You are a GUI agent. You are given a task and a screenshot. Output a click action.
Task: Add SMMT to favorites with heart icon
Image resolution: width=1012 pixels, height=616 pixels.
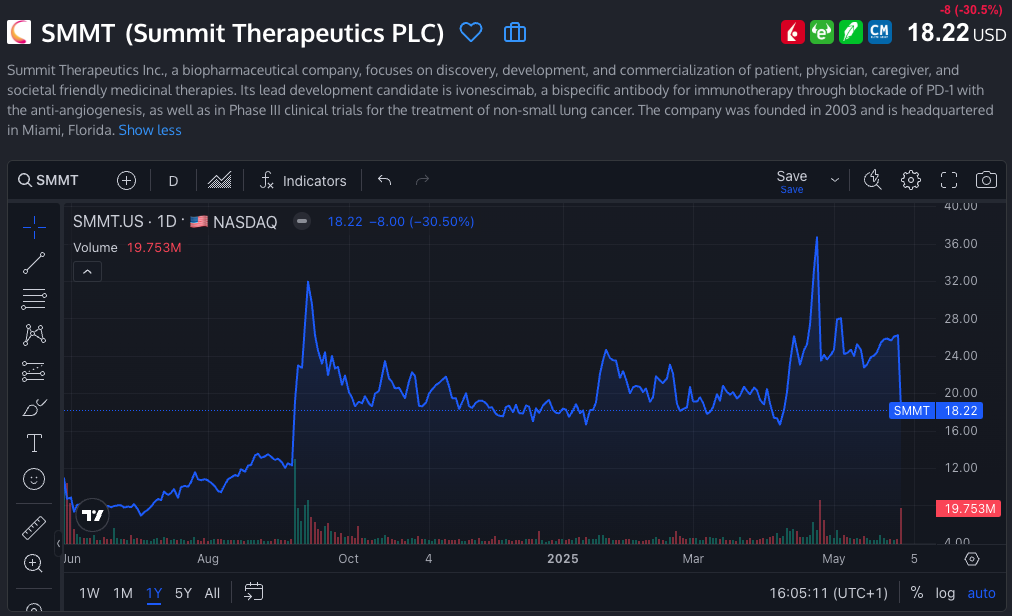[x=471, y=32]
